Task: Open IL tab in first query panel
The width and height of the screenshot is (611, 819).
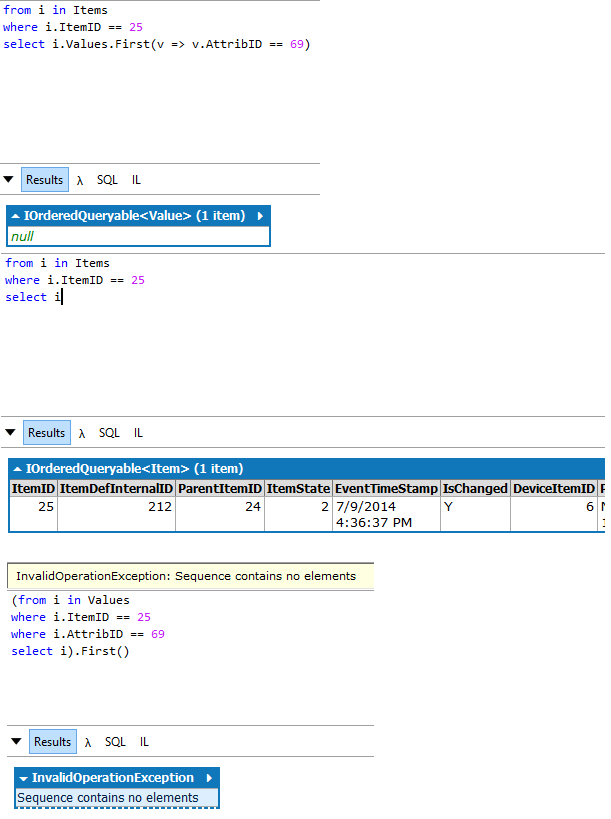Action: tap(136, 180)
